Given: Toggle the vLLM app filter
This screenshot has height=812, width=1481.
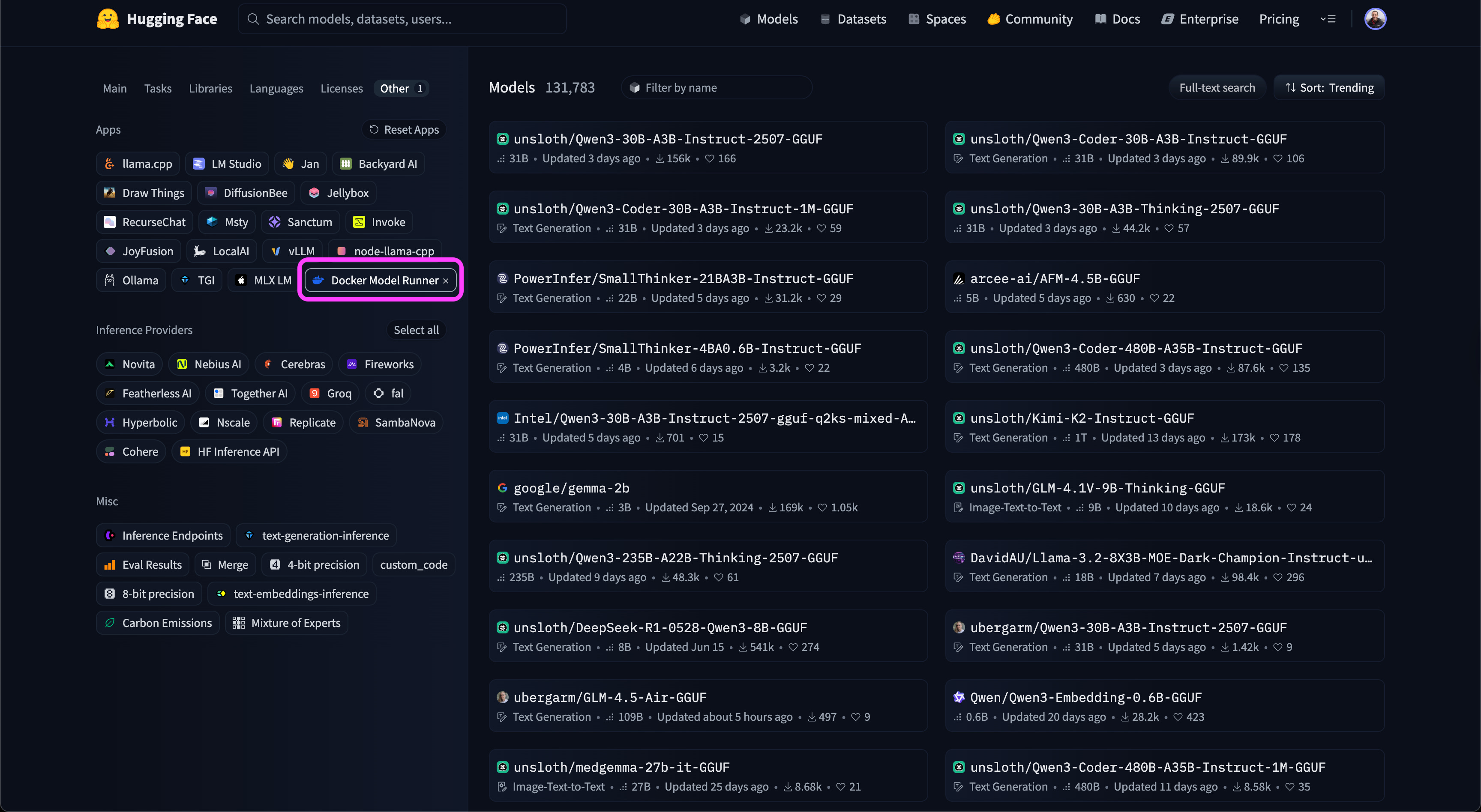Looking at the screenshot, I should pos(293,251).
